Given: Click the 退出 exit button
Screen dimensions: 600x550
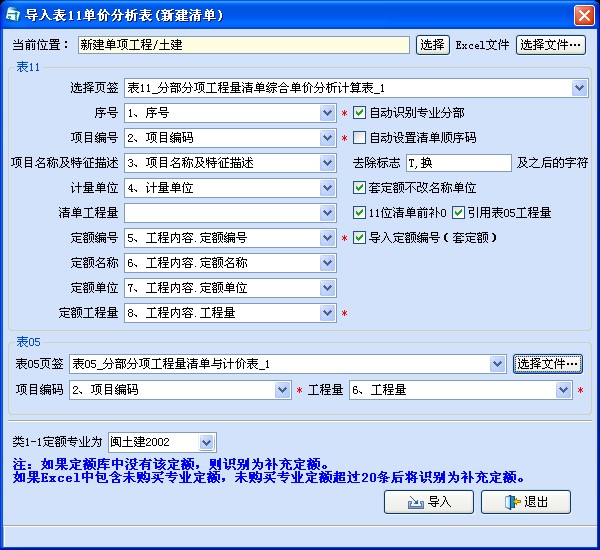Looking at the screenshot, I should [526, 502].
